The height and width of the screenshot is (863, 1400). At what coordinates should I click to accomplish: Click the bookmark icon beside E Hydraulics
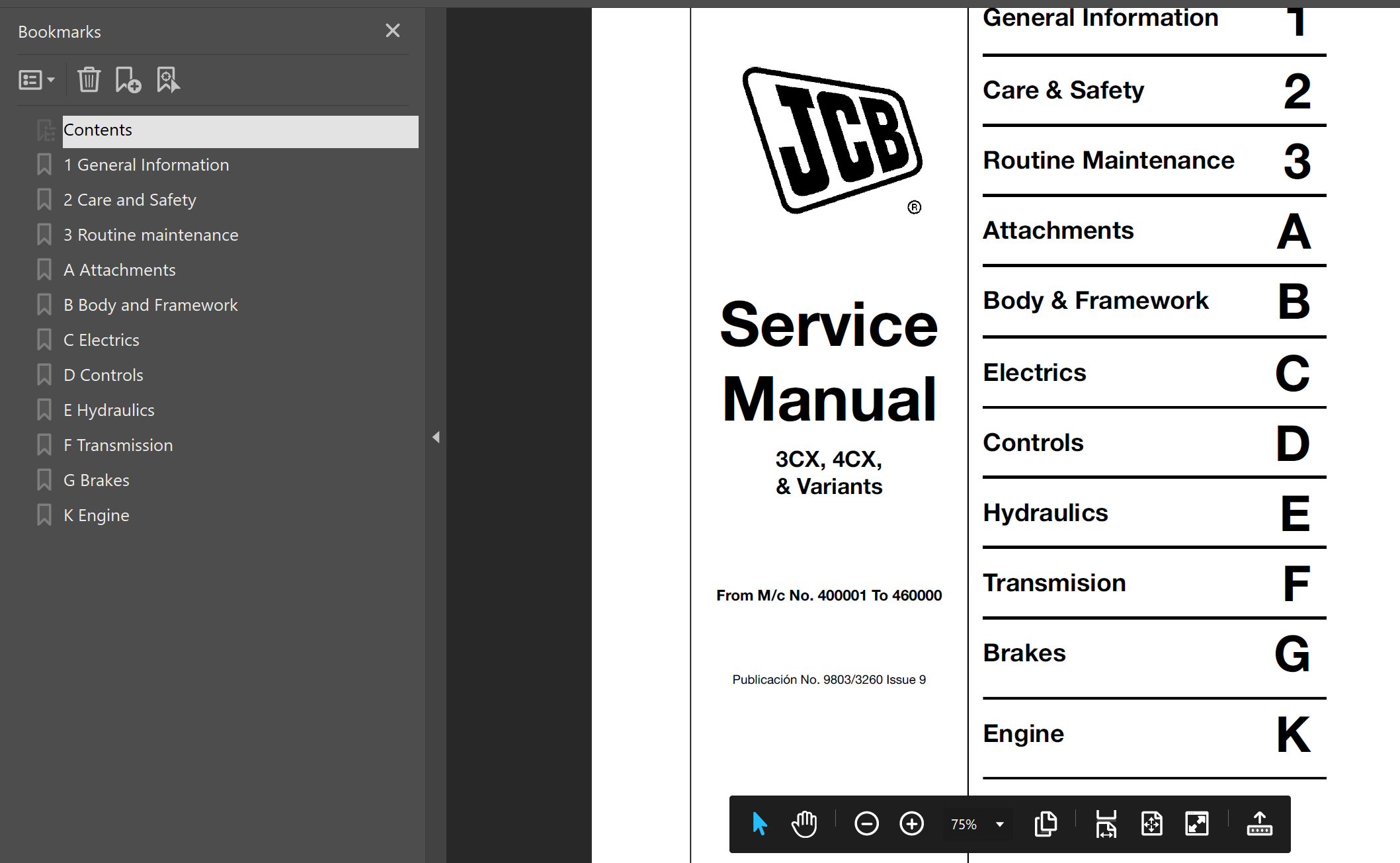[x=44, y=410]
